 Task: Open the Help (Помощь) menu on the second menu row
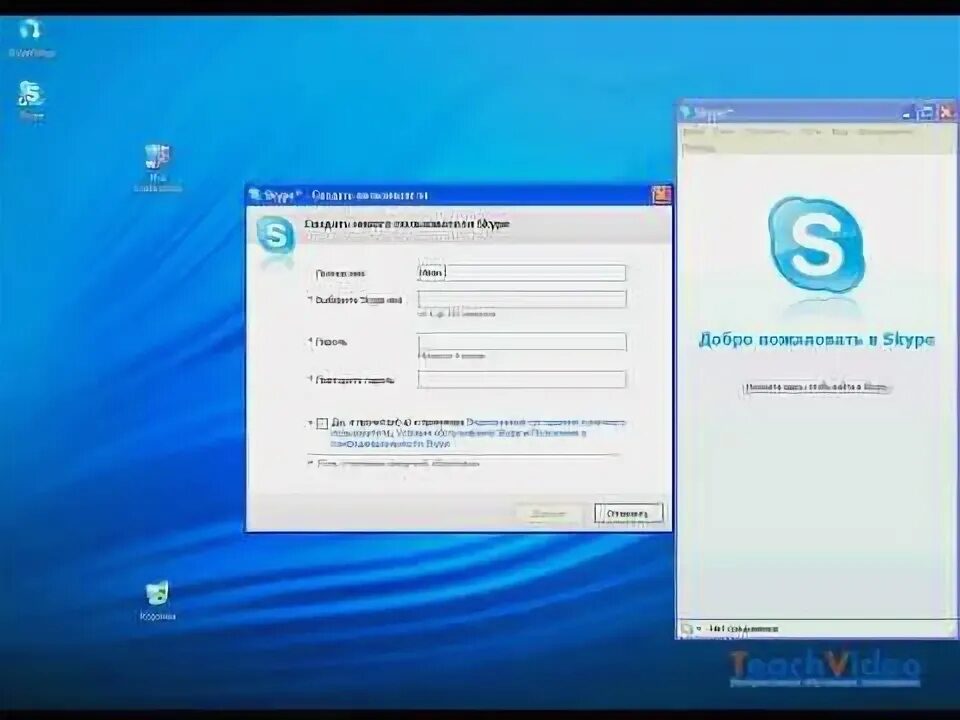[x=698, y=147]
